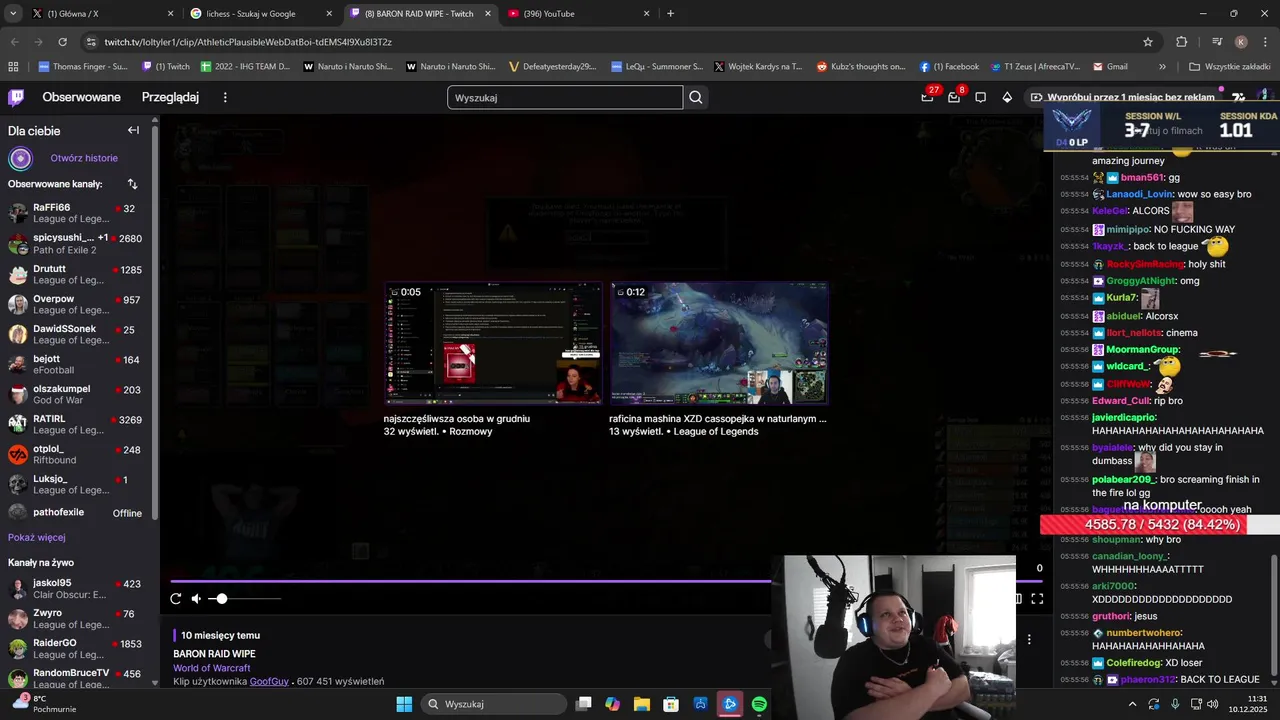Open bejott eFootball channel in sidebar
Screen dimensions: 1280x720
click(x=75, y=364)
